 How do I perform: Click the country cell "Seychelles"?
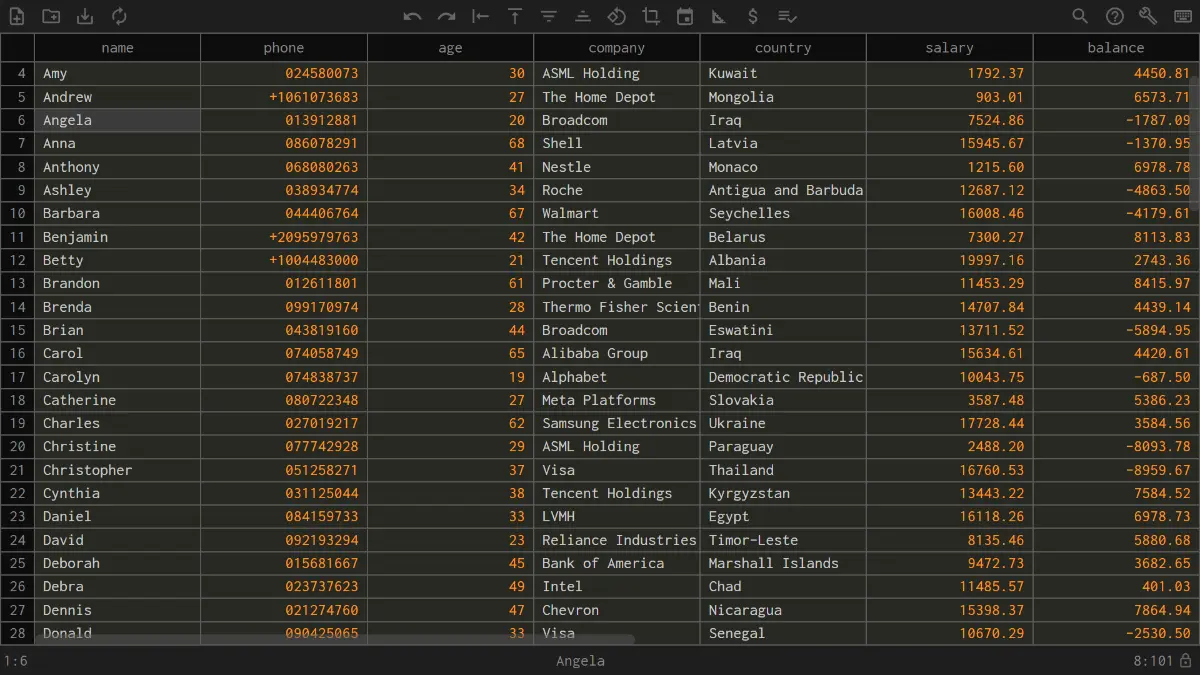pos(783,213)
